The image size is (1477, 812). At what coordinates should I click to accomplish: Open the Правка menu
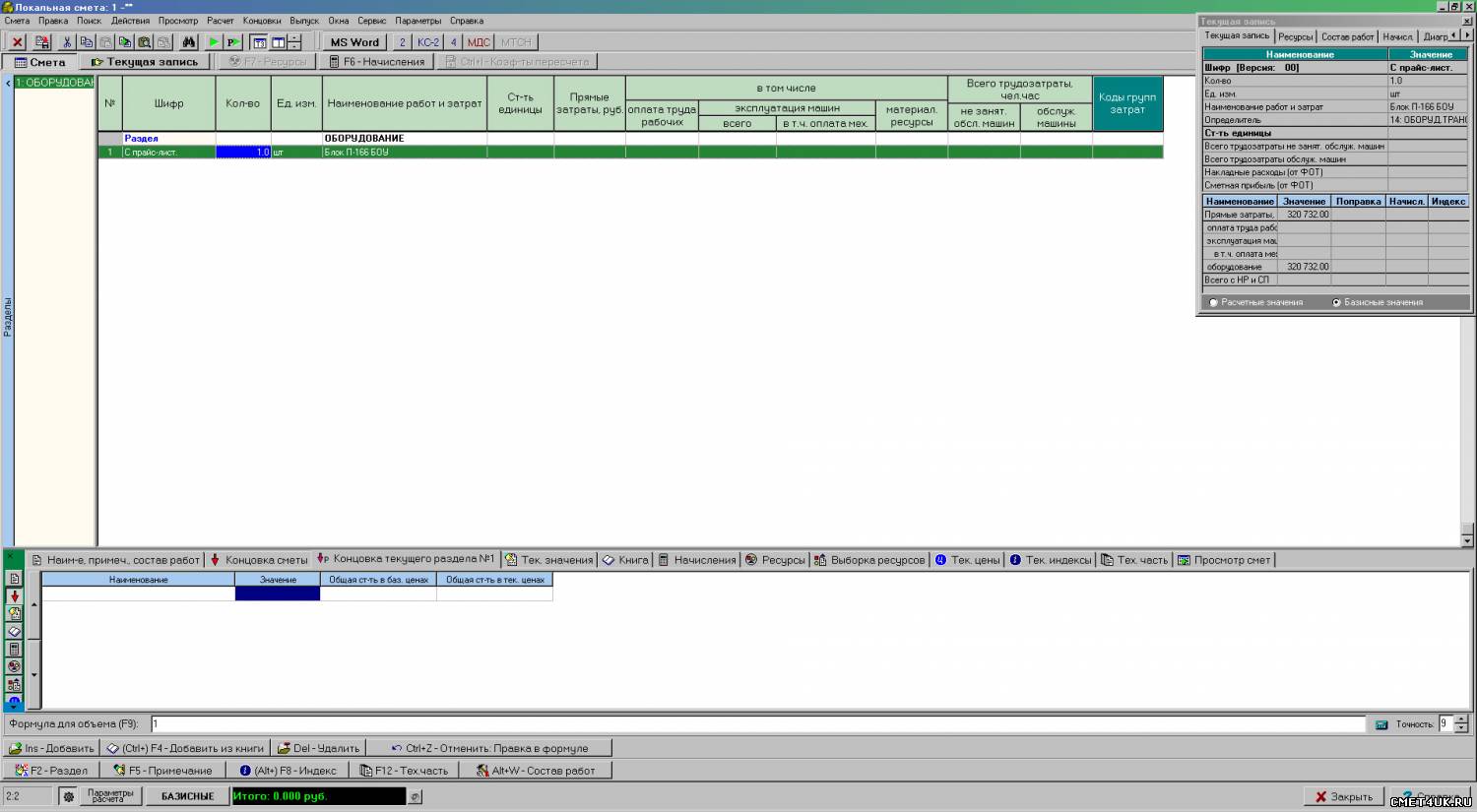[53, 21]
